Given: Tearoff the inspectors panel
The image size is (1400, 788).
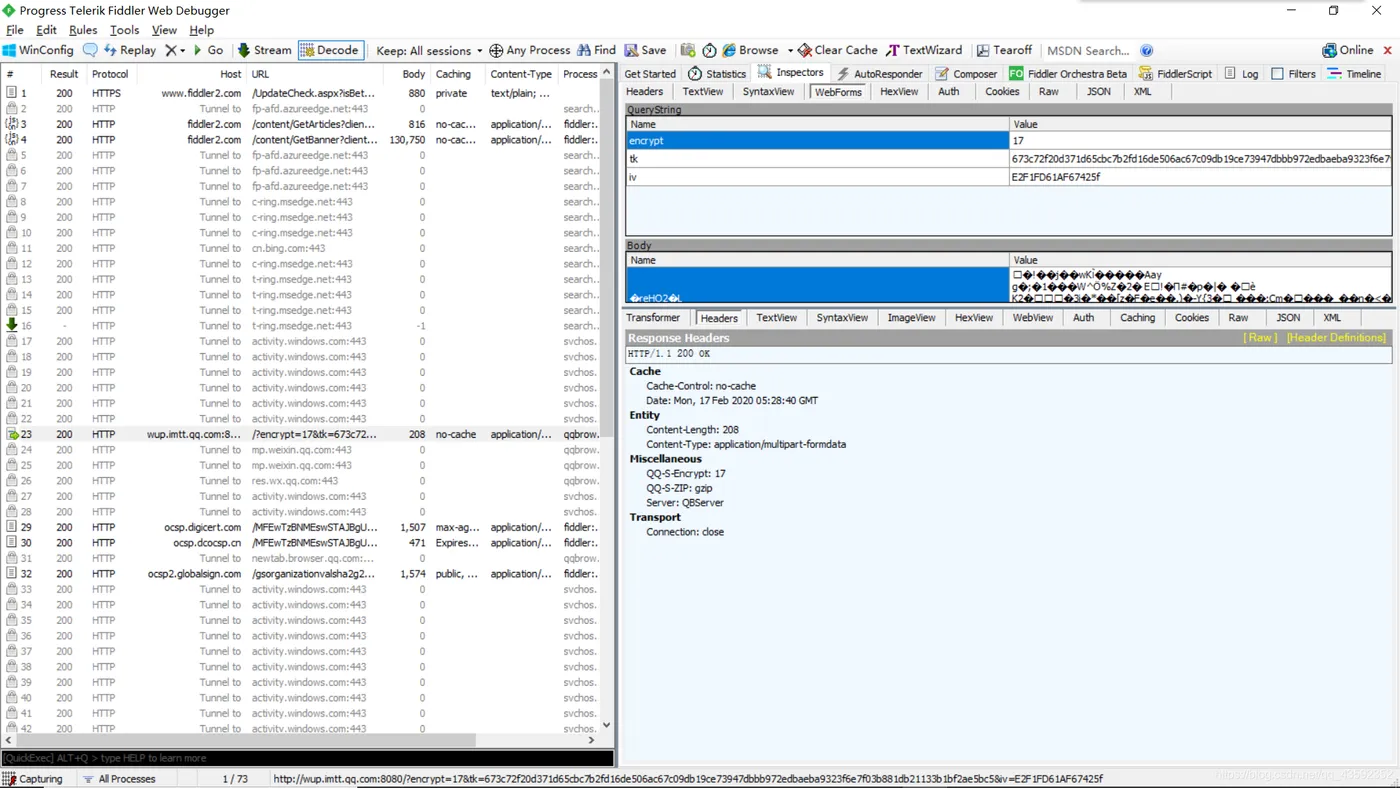Looking at the screenshot, I should (1004, 50).
